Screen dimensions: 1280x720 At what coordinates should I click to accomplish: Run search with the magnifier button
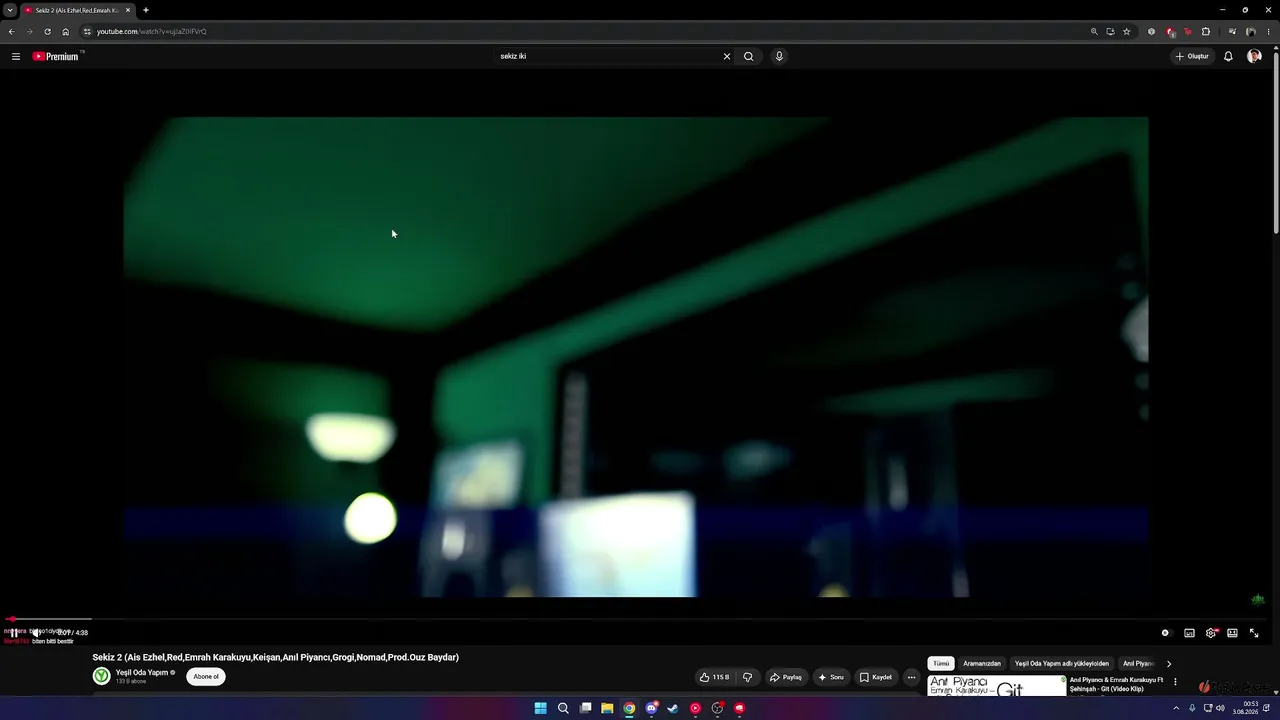click(748, 56)
